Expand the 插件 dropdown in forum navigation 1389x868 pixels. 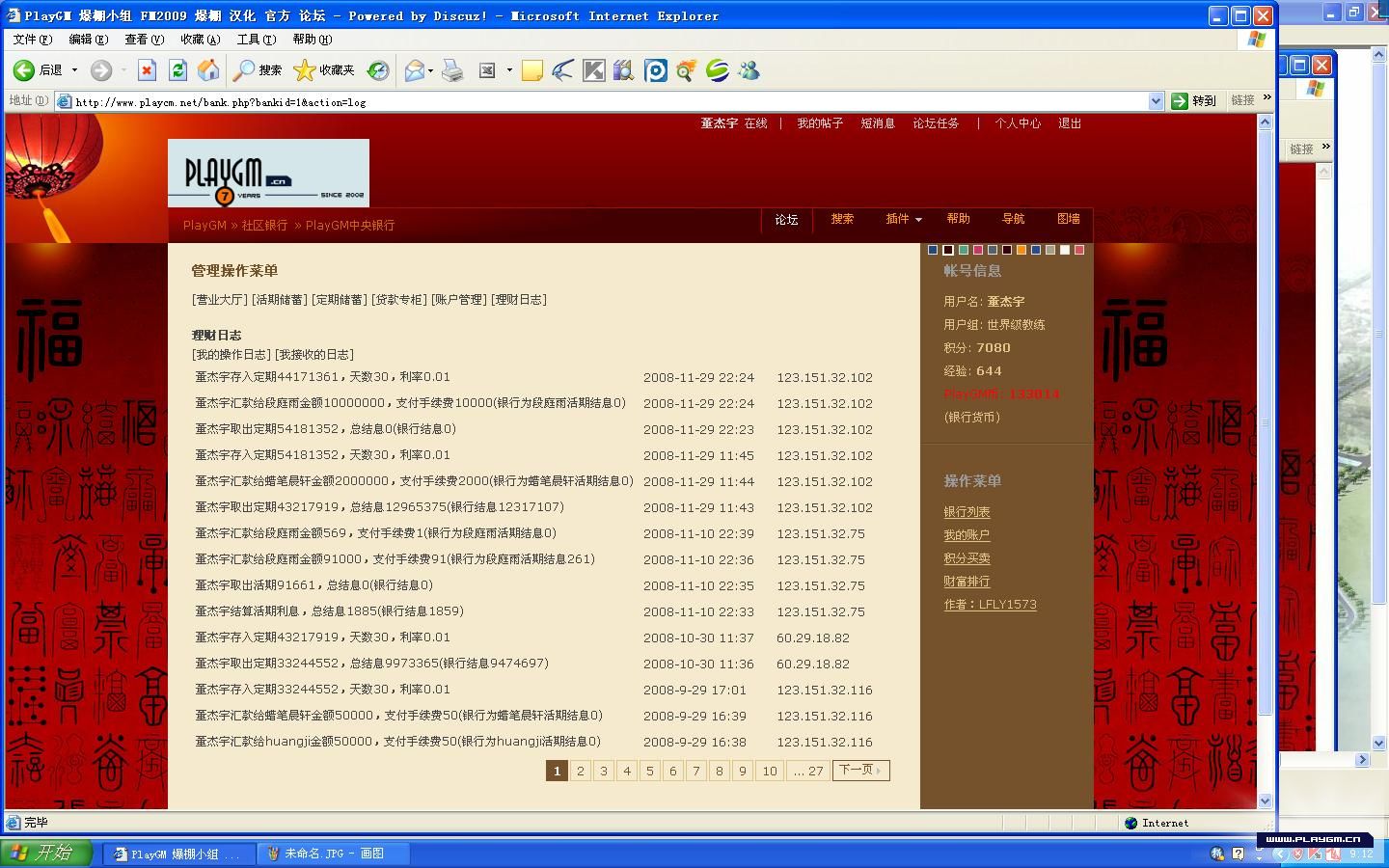904,219
